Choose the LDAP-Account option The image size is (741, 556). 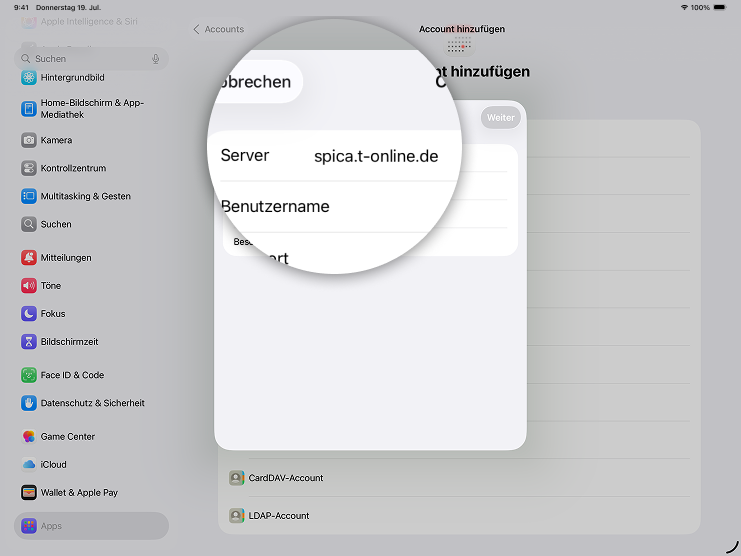(279, 516)
